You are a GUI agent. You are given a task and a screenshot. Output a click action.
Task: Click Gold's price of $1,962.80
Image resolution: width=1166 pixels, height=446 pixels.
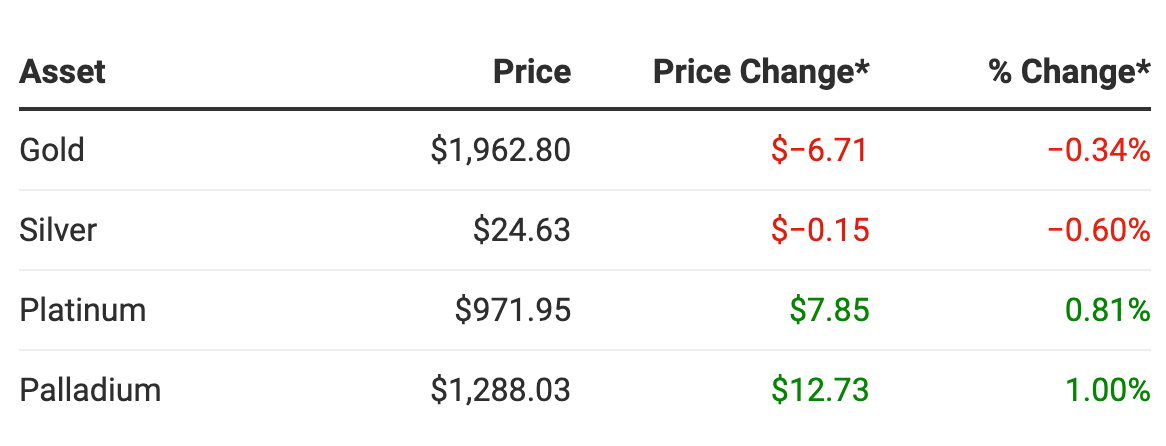[x=501, y=151]
